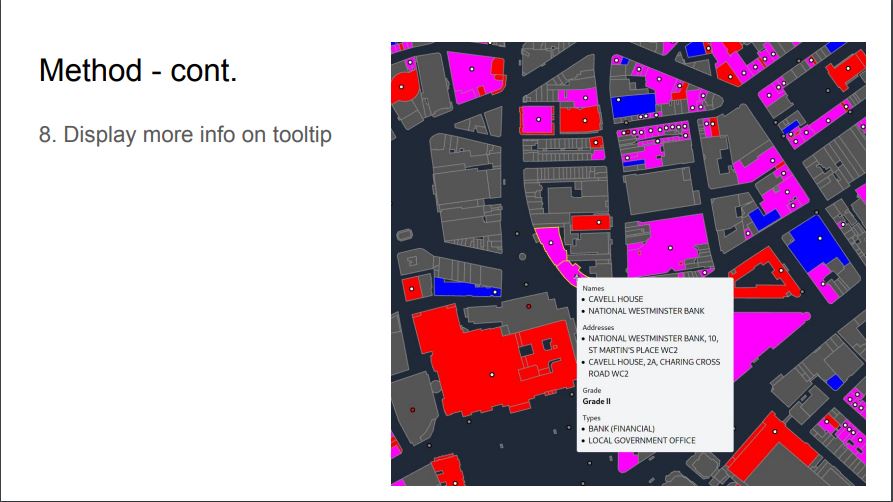Image resolution: width=893 pixels, height=502 pixels.
Task: Click 'NATIONAL WESTMINSTER BANK' under Names
Action: pyautogui.click(x=646, y=311)
